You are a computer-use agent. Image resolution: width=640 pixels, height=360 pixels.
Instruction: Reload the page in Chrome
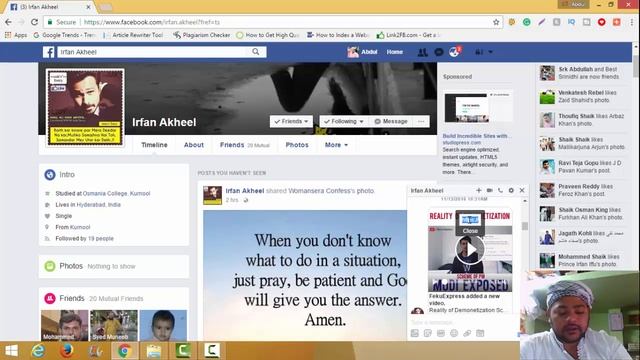click(x=34, y=22)
